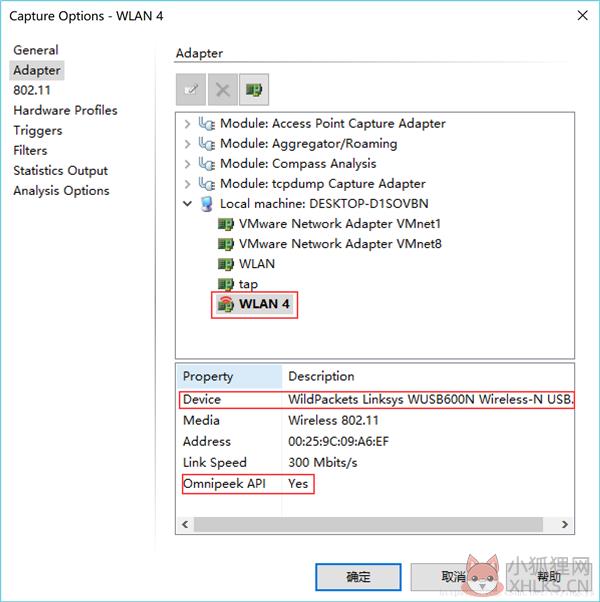Select Local machine: DESKTOP-D1SOVBN text
The width and height of the screenshot is (600, 602).
coord(324,203)
